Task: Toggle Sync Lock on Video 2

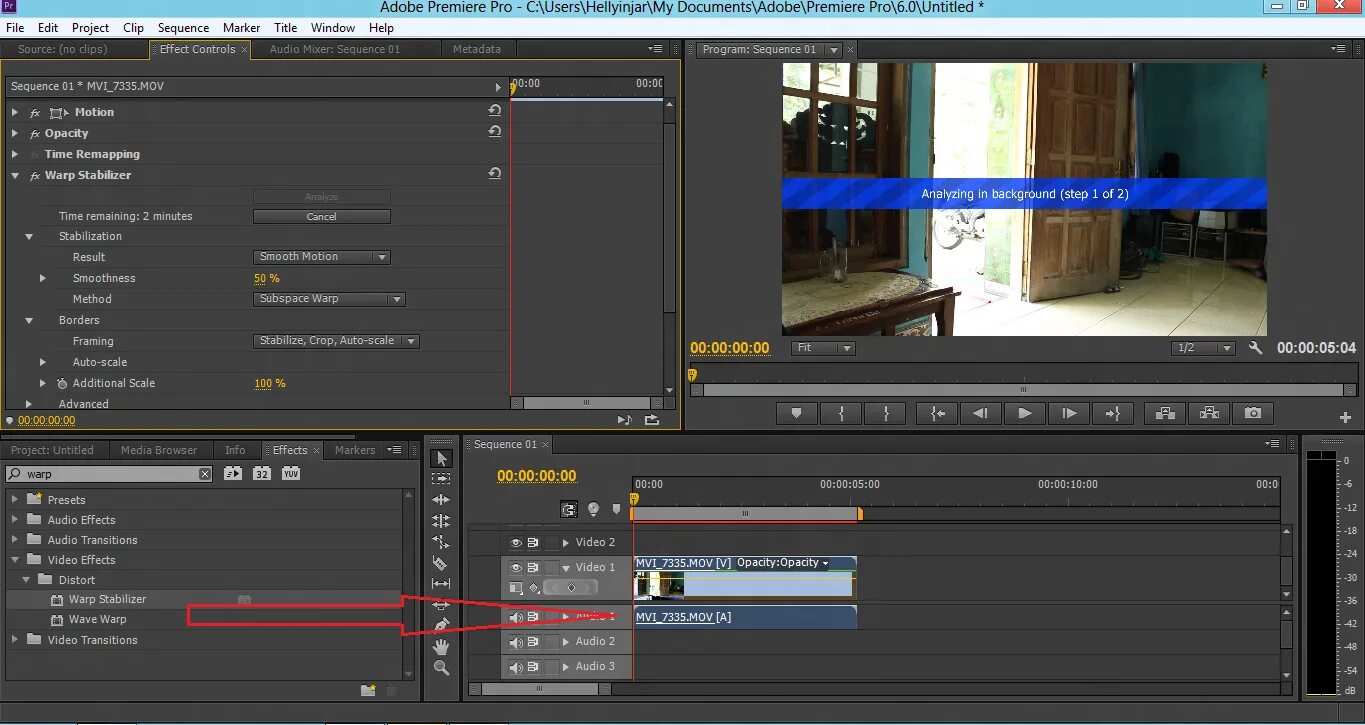Action: tap(534, 542)
